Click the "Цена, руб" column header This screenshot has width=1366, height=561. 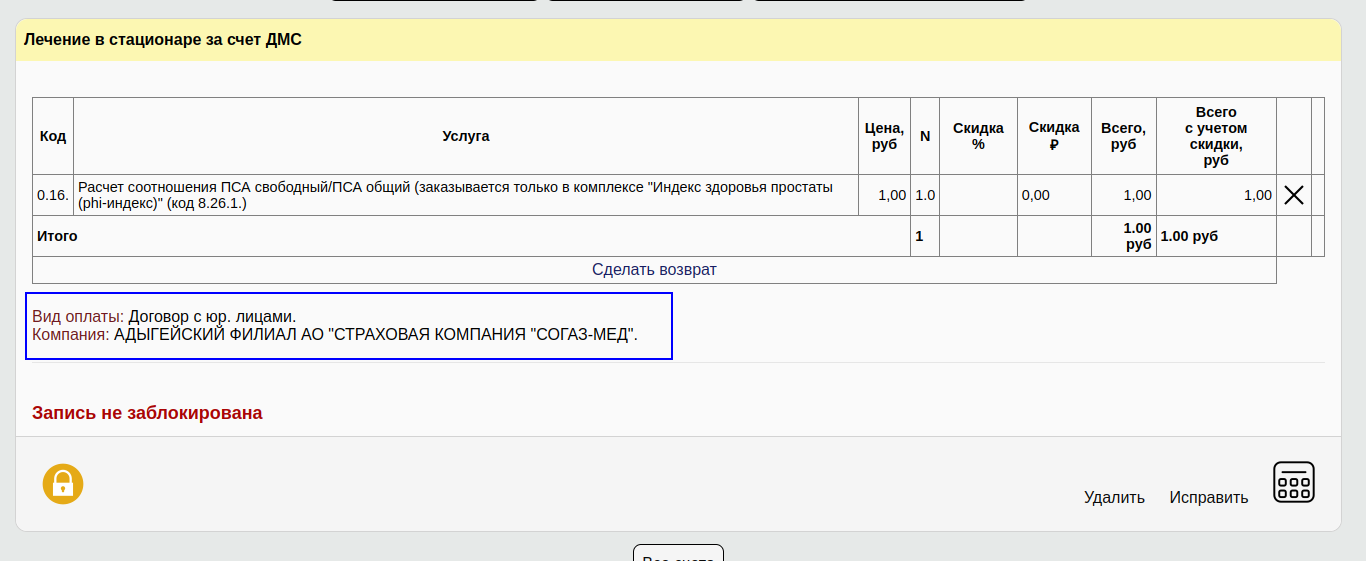[884, 136]
